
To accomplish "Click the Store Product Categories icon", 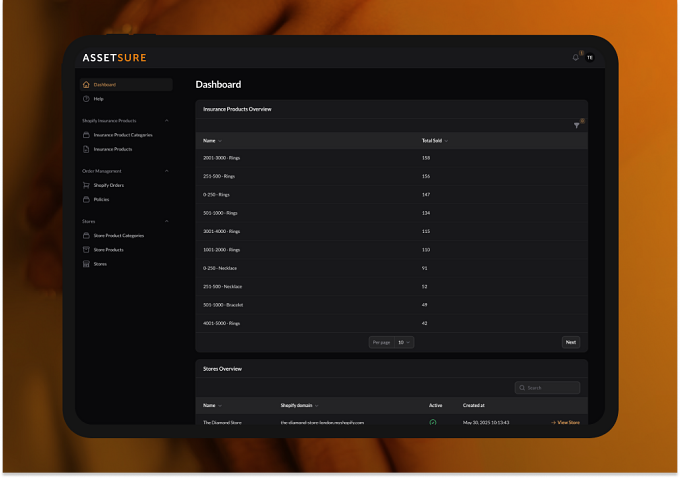I will coord(86,236).
